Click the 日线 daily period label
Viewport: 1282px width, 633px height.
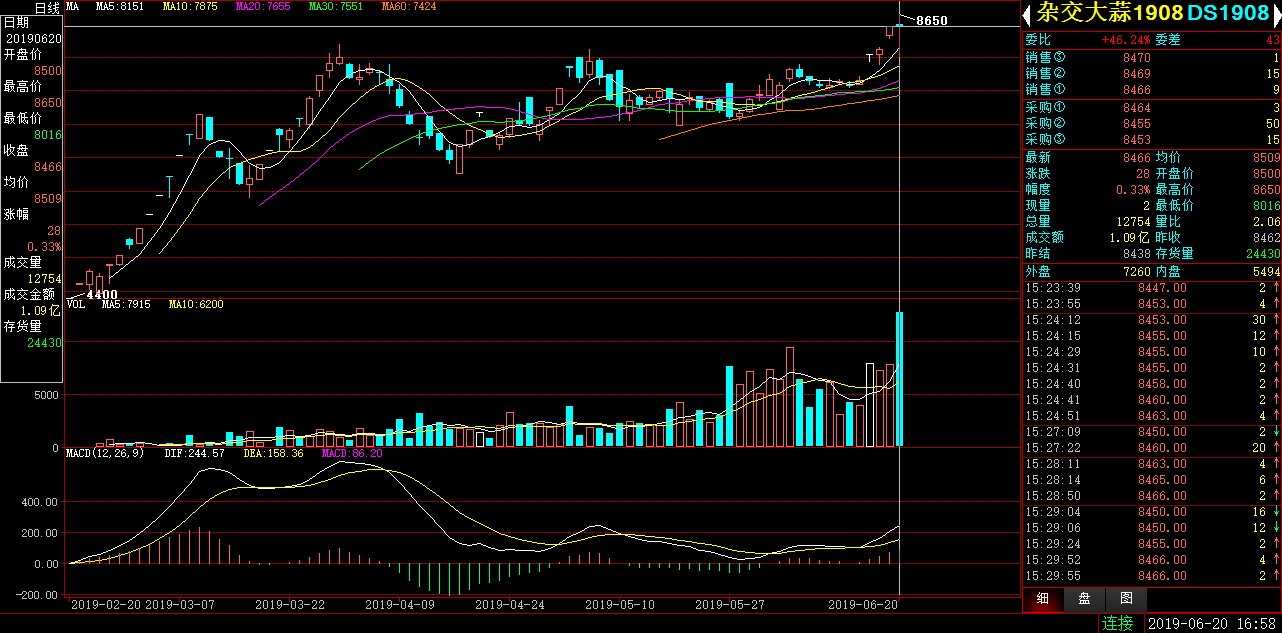48,7
